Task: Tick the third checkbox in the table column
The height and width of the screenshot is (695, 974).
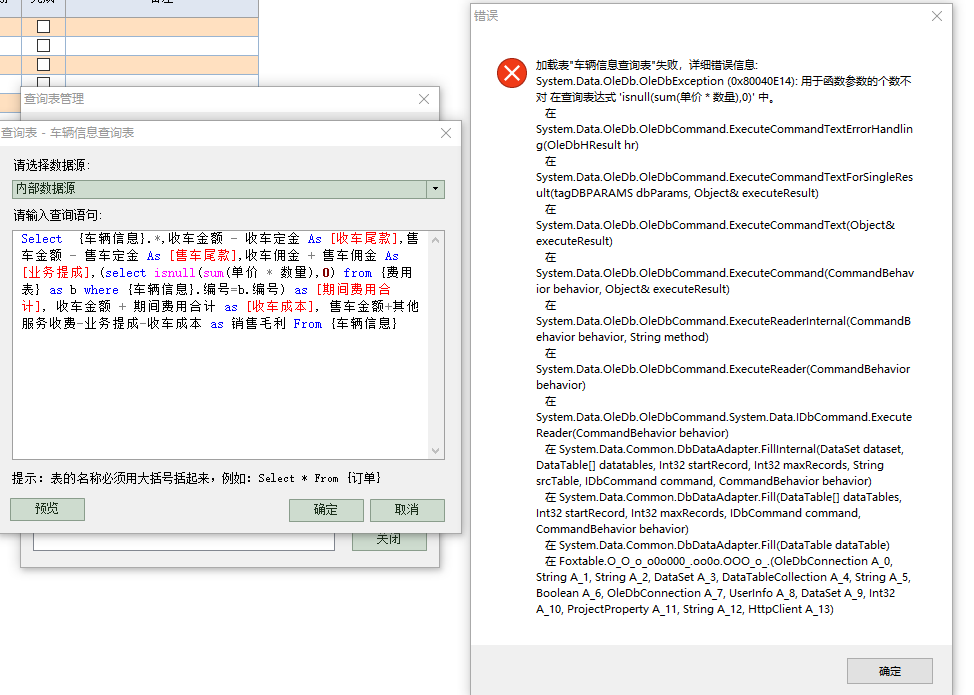Action: (x=43, y=65)
